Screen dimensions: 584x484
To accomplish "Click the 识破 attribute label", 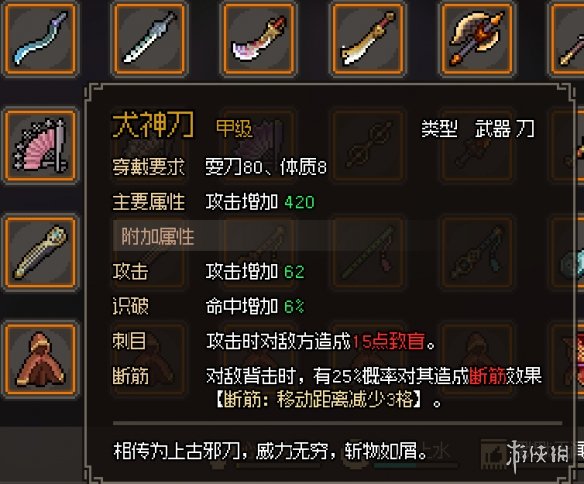I will [130, 306].
